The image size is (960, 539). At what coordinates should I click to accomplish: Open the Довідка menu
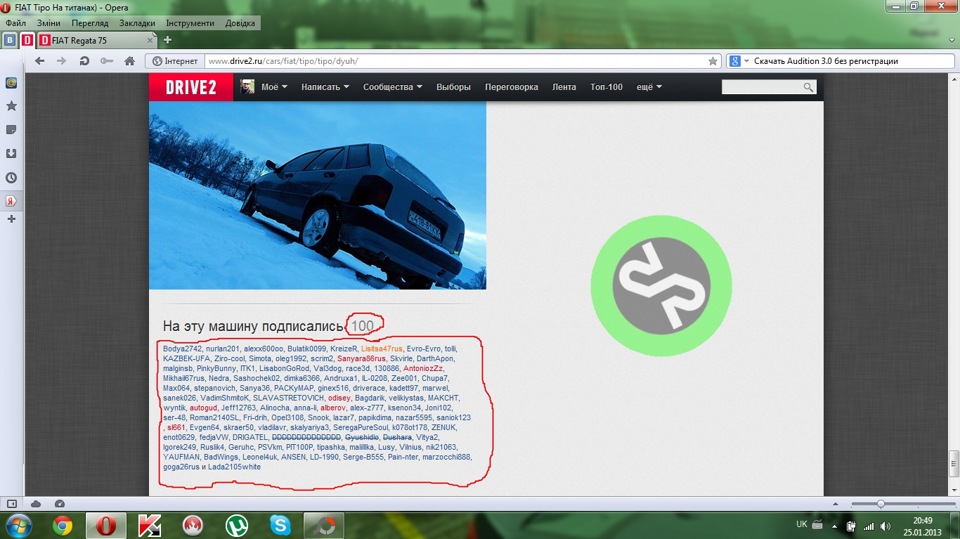click(240, 23)
